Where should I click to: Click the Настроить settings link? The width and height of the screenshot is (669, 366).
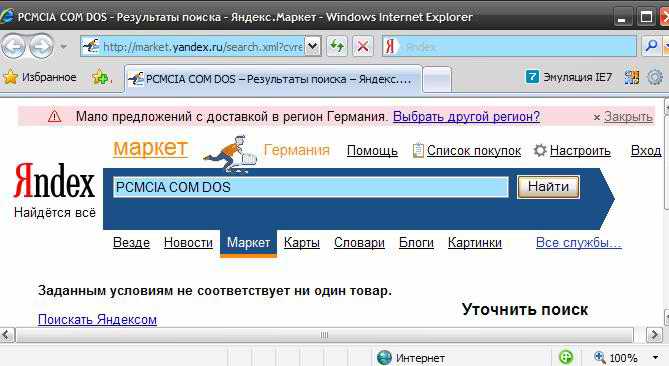(x=580, y=151)
